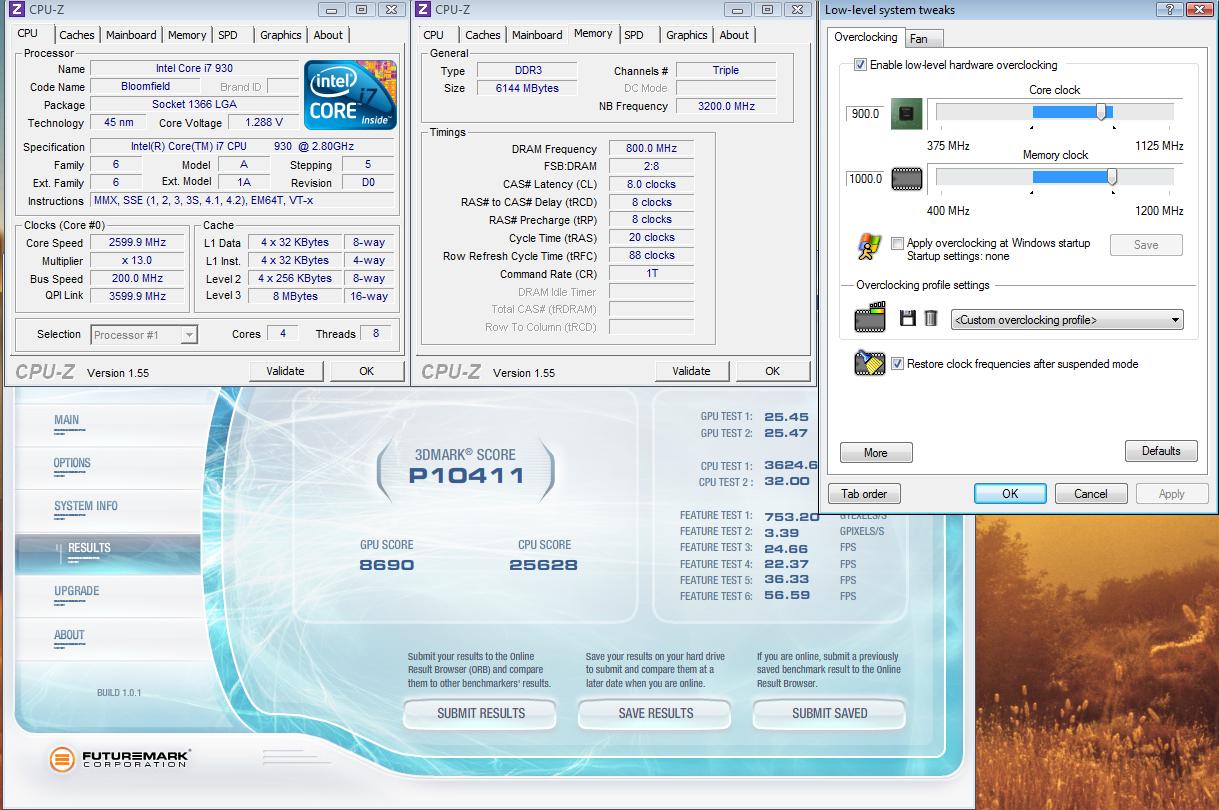Open SPD tab in the Memory CPU-Z window

pyautogui.click(x=634, y=35)
